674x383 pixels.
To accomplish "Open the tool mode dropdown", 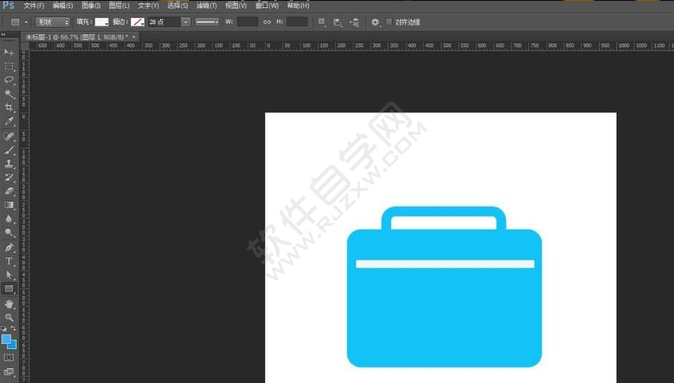I will [x=52, y=22].
